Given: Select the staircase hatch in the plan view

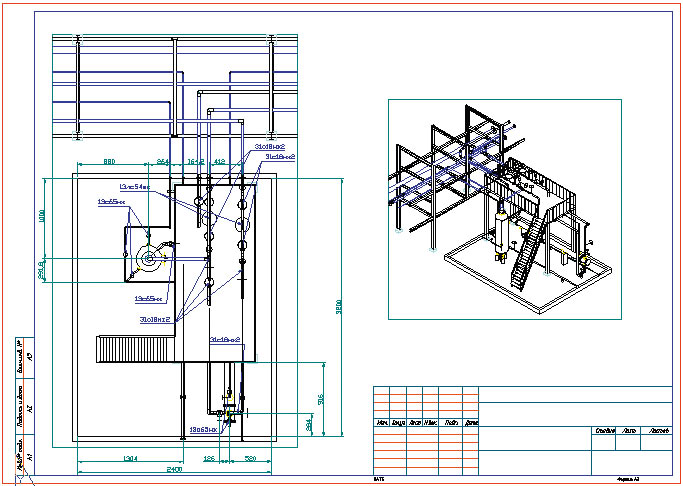Looking at the screenshot, I should point(134,349).
